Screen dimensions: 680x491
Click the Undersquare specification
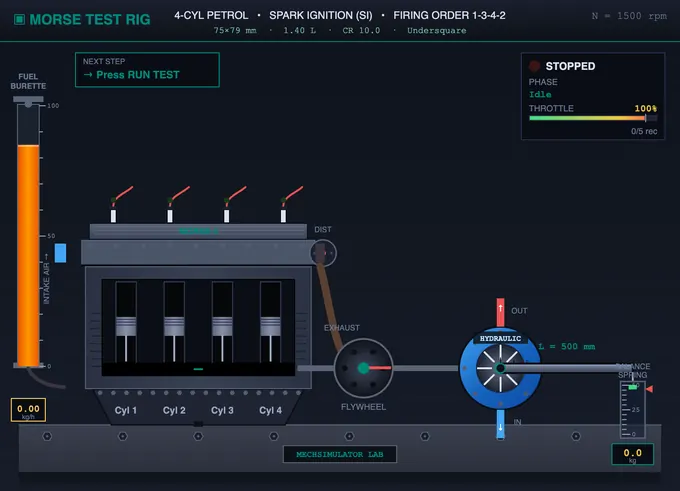tap(437, 30)
